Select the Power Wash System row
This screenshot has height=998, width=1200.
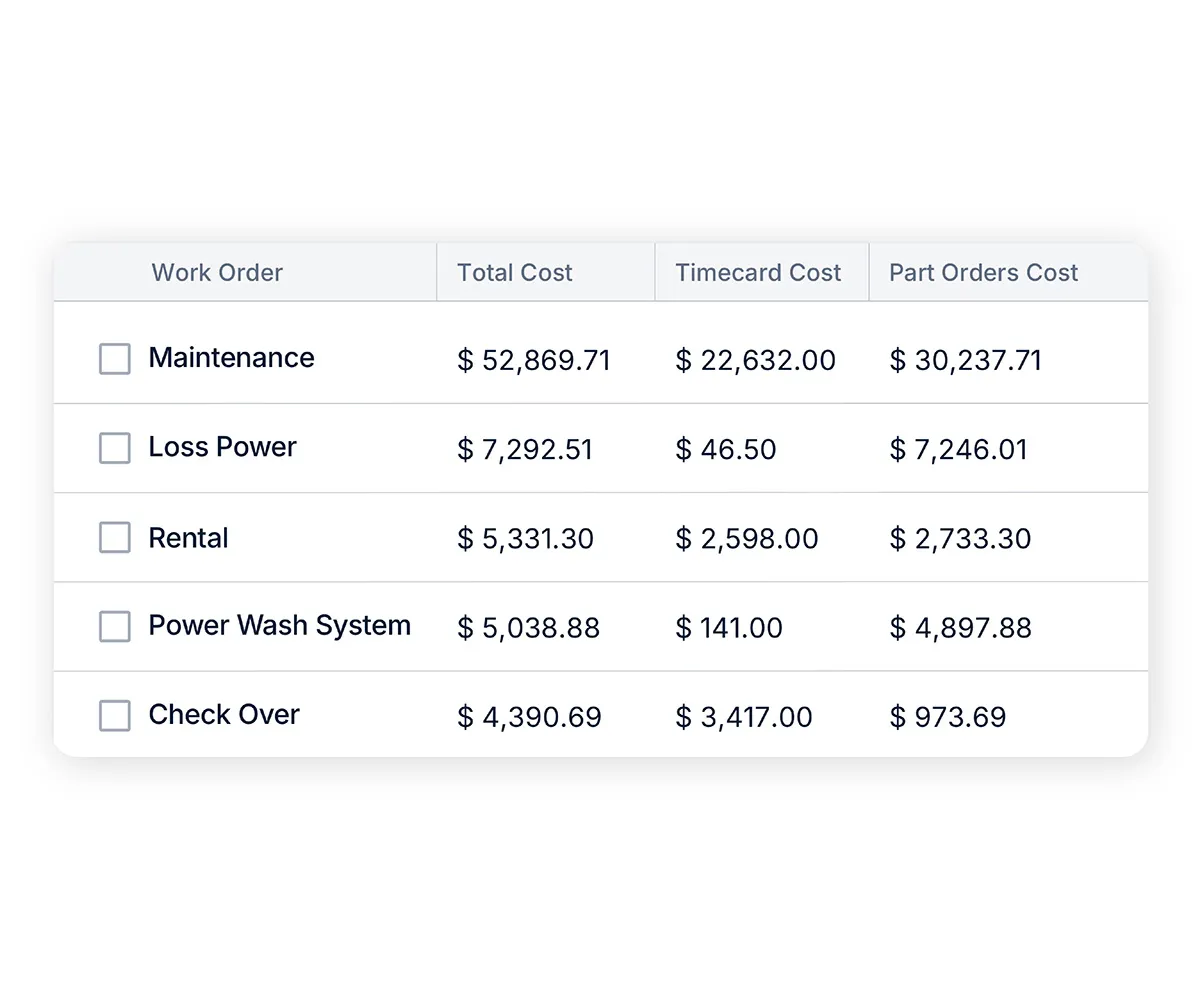pyautogui.click(x=280, y=626)
